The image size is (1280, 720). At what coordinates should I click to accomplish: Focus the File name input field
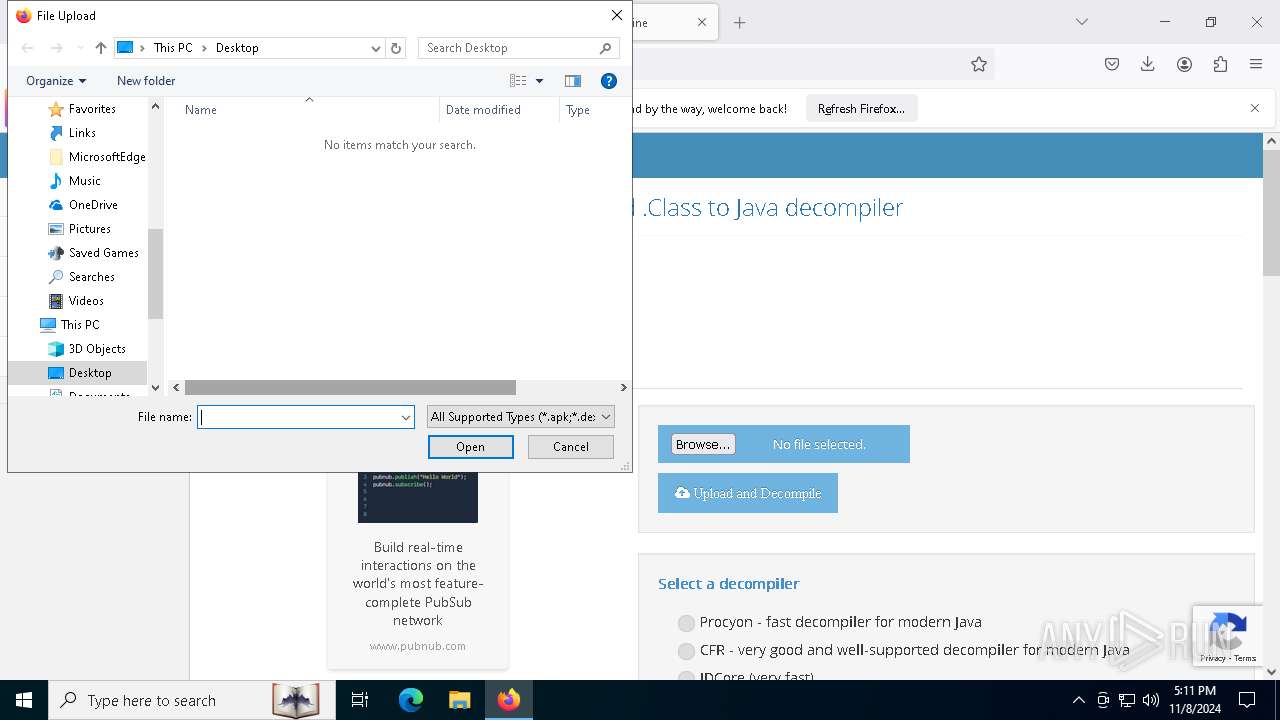[299, 417]
